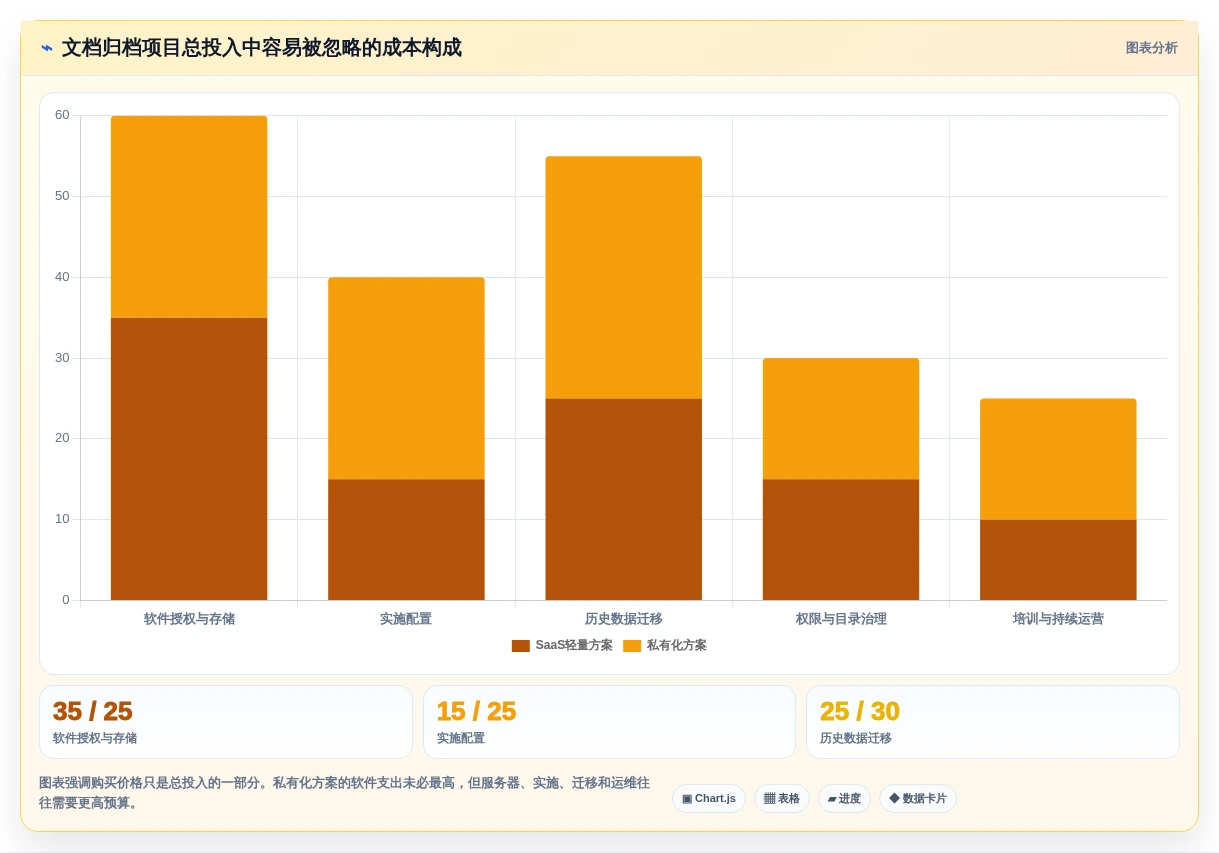Click the 实施配置 x-axis label
Screen dimensions: 1219x853
tap(406, 619)
